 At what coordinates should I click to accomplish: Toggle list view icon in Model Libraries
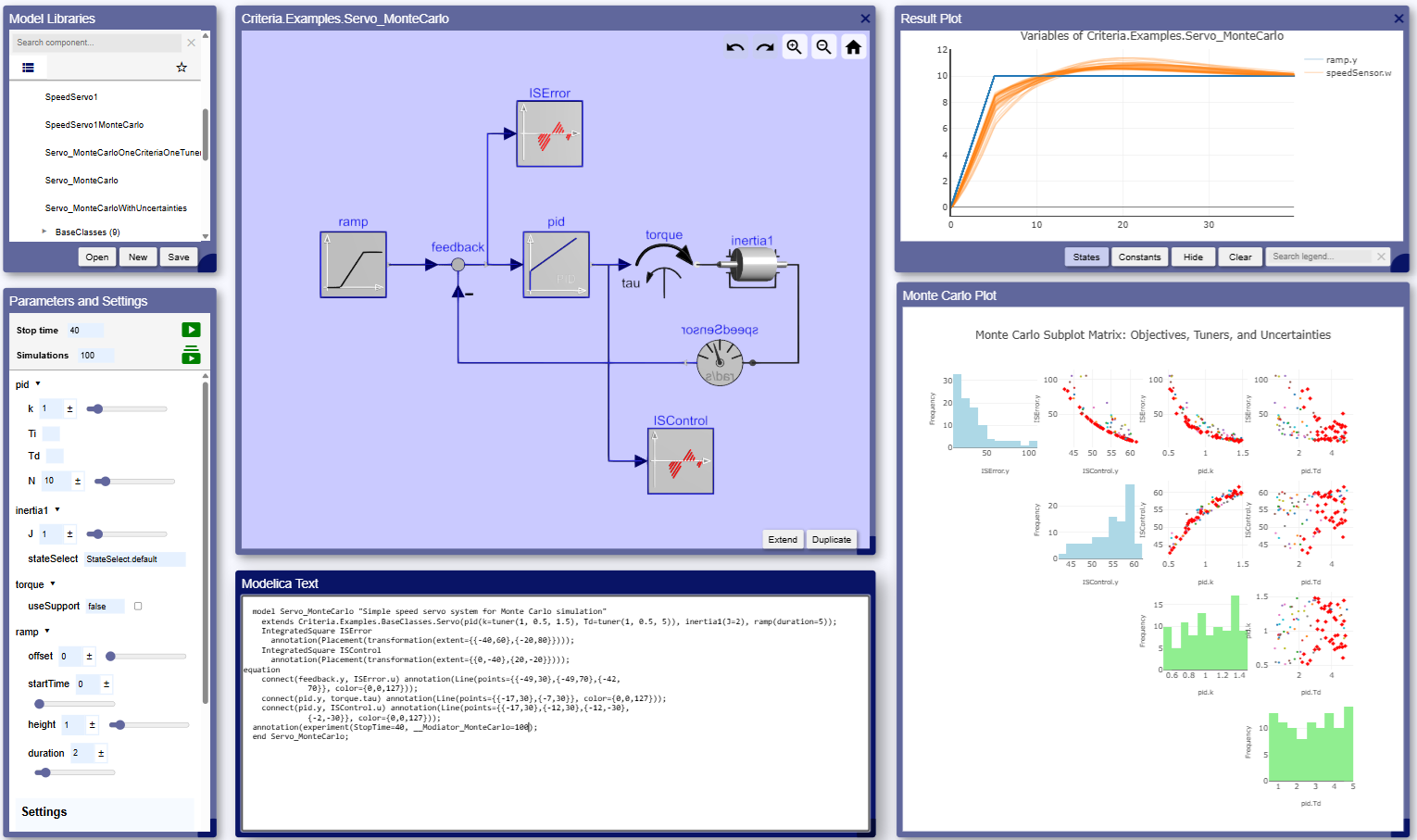pos(28,68)
